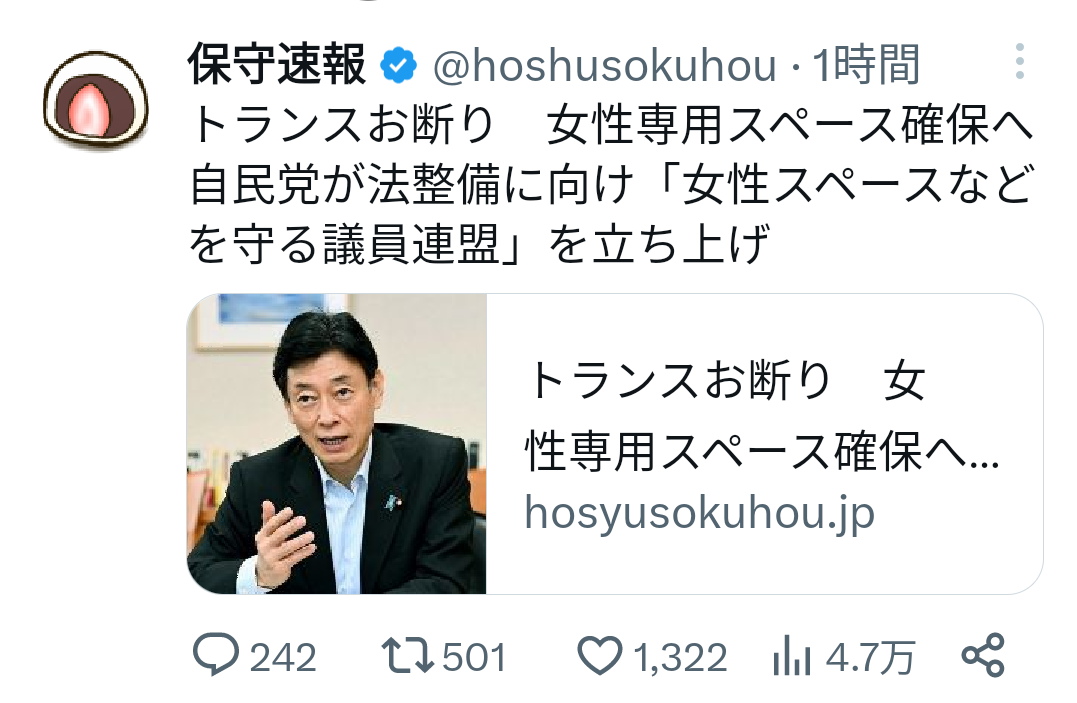Viewport: 1077px width, 703px height.
Task: Click the retweet arrows icon
Action: (x=408, y=655)
